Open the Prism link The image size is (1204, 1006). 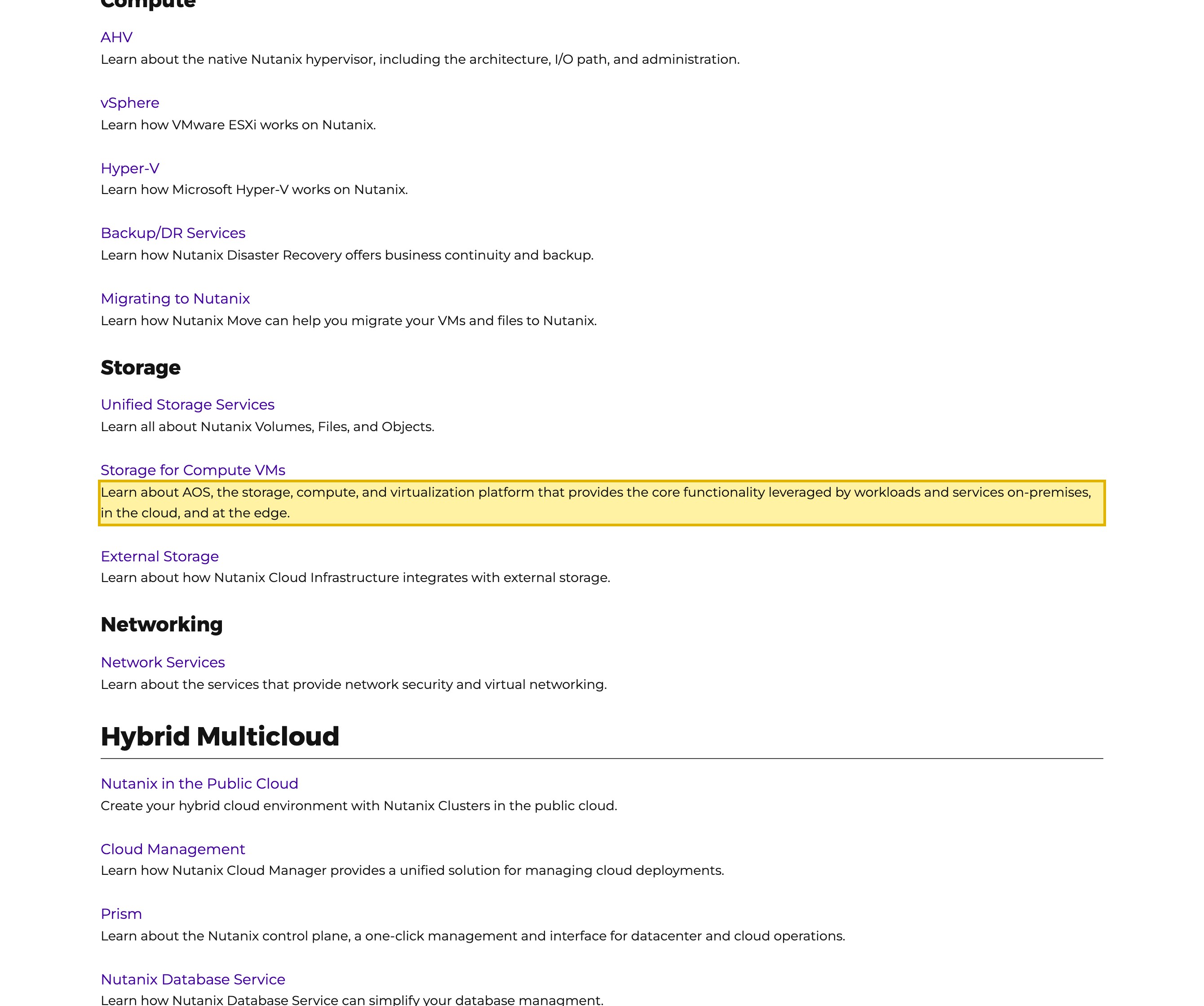click(x=121, y=914)
